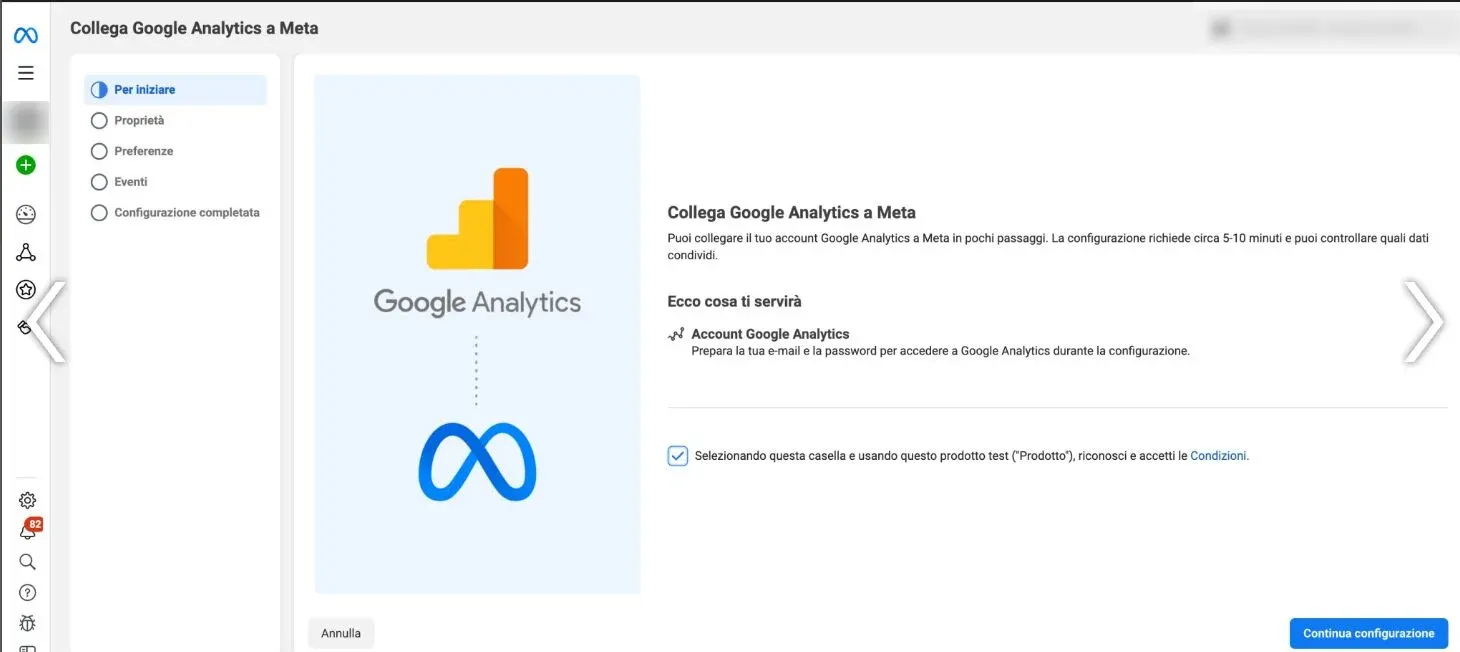Select the Eventi step circle
Image resolution: width=1460 pixels, height=652 pixels.
tap(99, 181)
